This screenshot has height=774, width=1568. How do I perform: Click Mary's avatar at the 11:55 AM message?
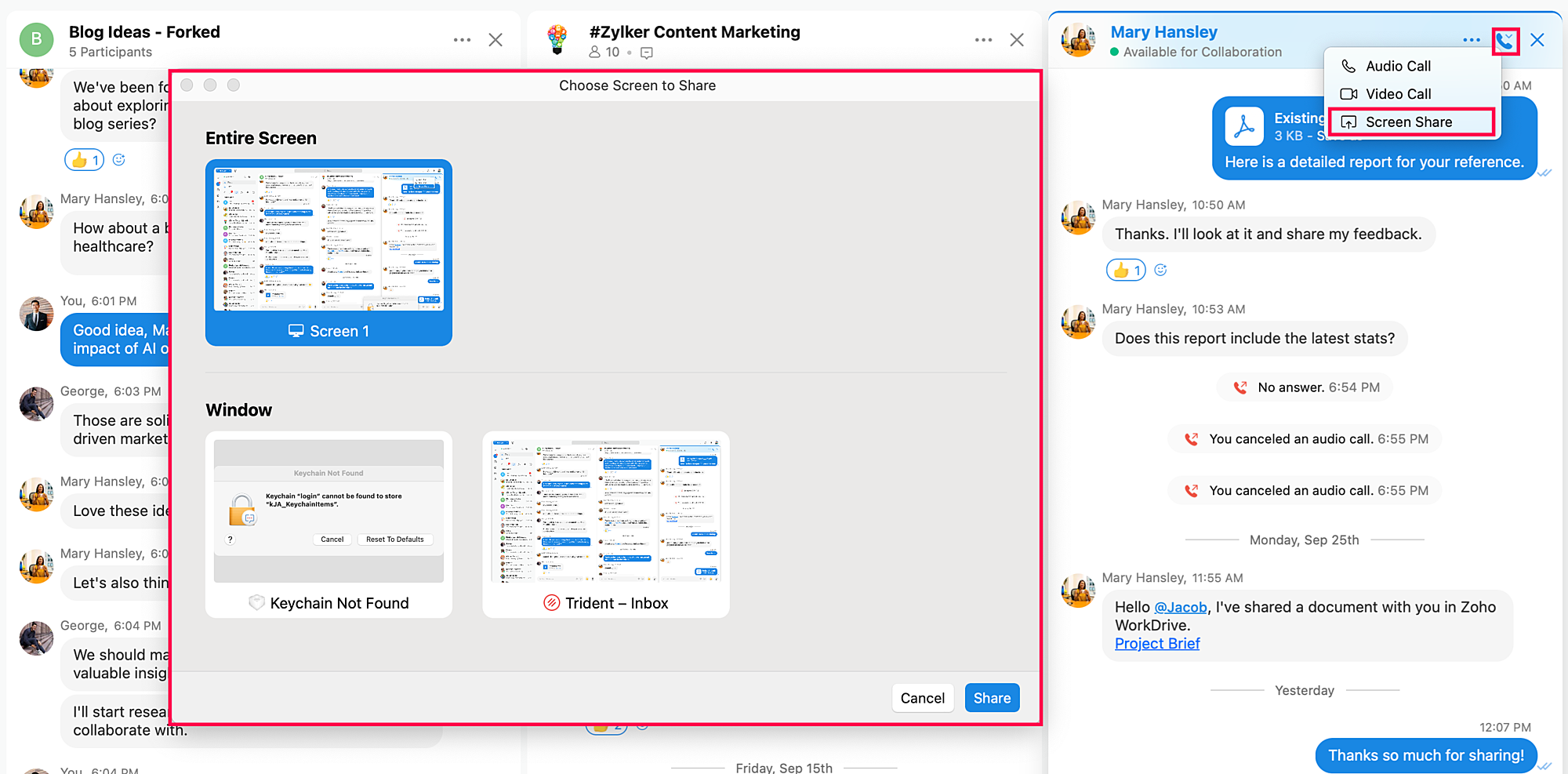coord(1078,590)
